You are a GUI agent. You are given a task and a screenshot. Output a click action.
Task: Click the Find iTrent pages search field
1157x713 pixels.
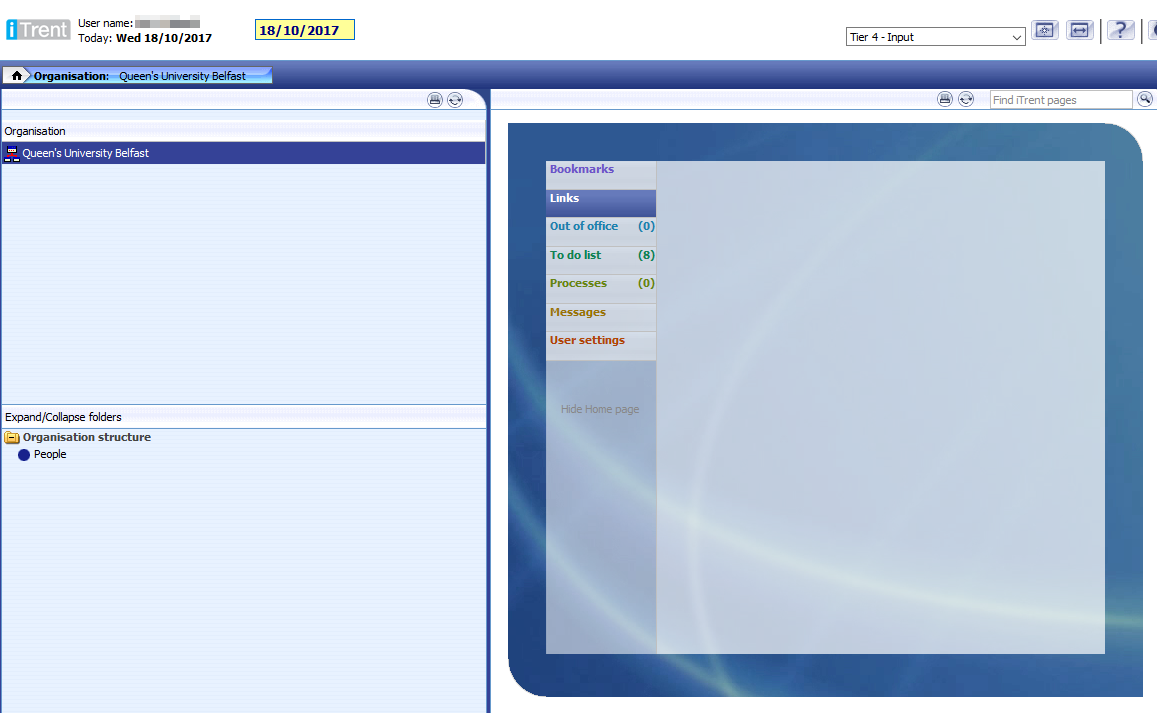tap(1060, 100)
